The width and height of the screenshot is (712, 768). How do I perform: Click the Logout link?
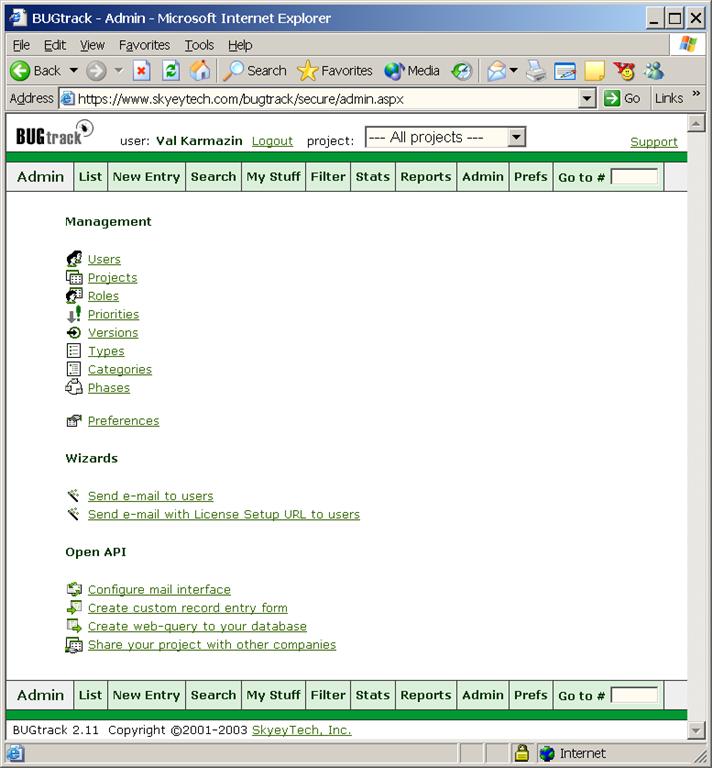click(272, 141)
